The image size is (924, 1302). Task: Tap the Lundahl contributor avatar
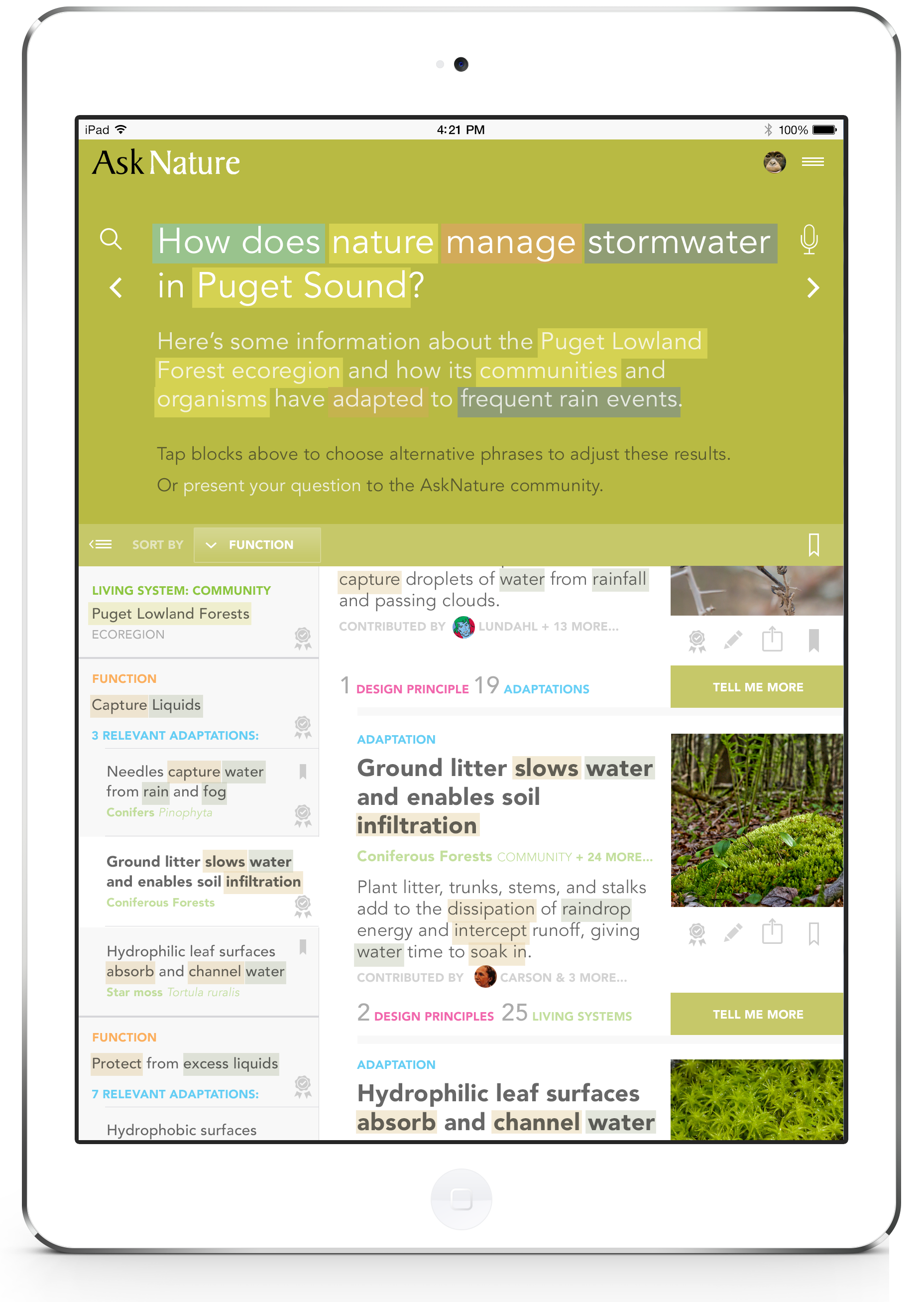tap(463, 627)
